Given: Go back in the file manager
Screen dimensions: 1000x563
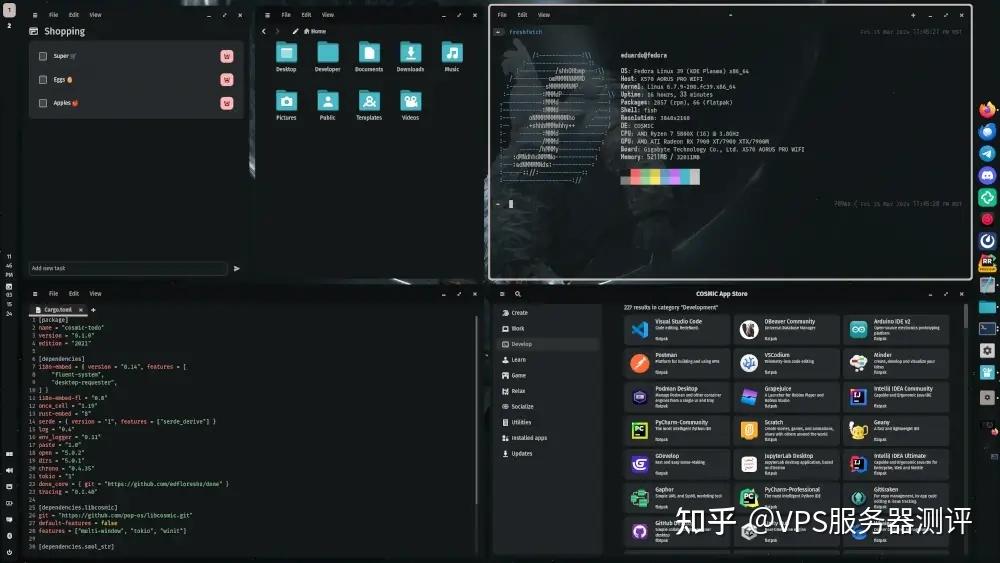Looking at the screenshot, I should coord(263,31).
